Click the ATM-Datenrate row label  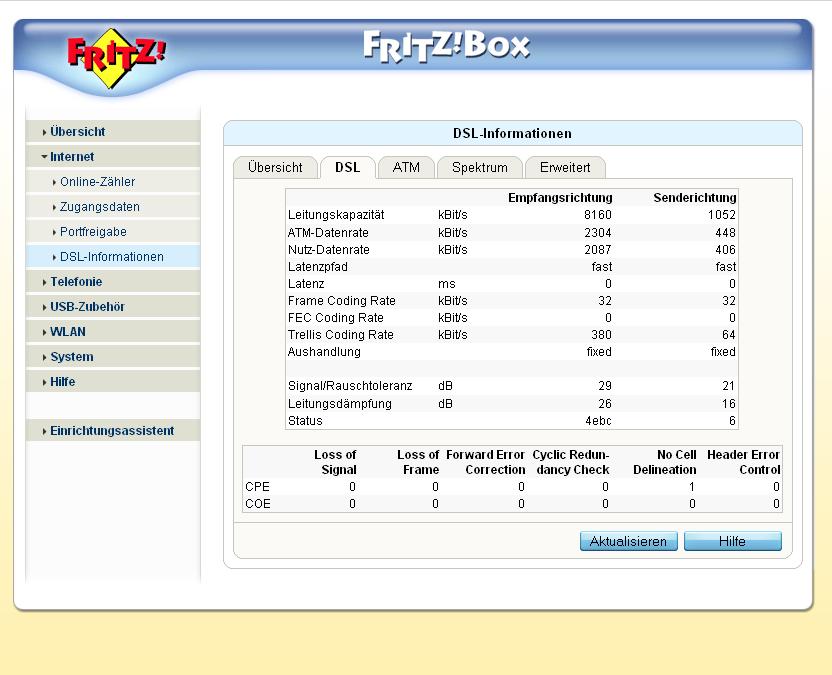click(328, 232)
